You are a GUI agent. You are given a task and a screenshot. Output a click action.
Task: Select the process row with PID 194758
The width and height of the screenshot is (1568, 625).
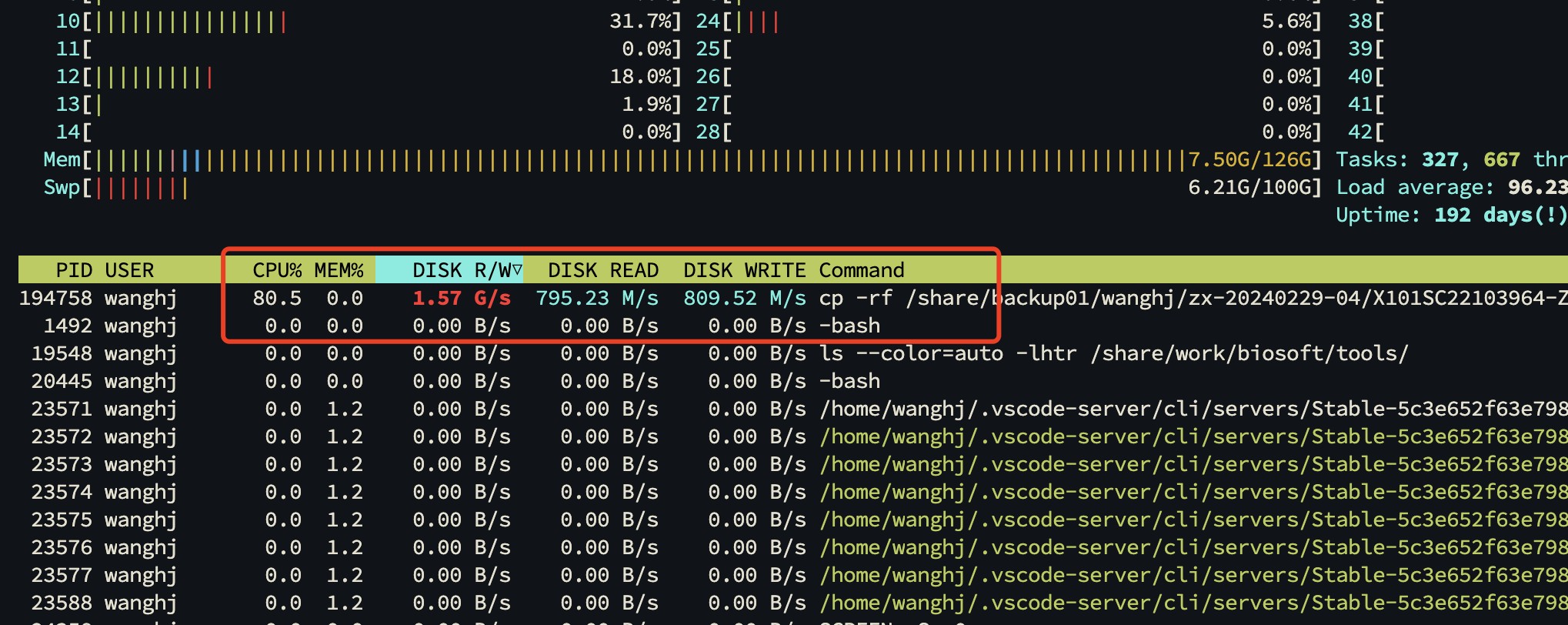coord(793,298)
